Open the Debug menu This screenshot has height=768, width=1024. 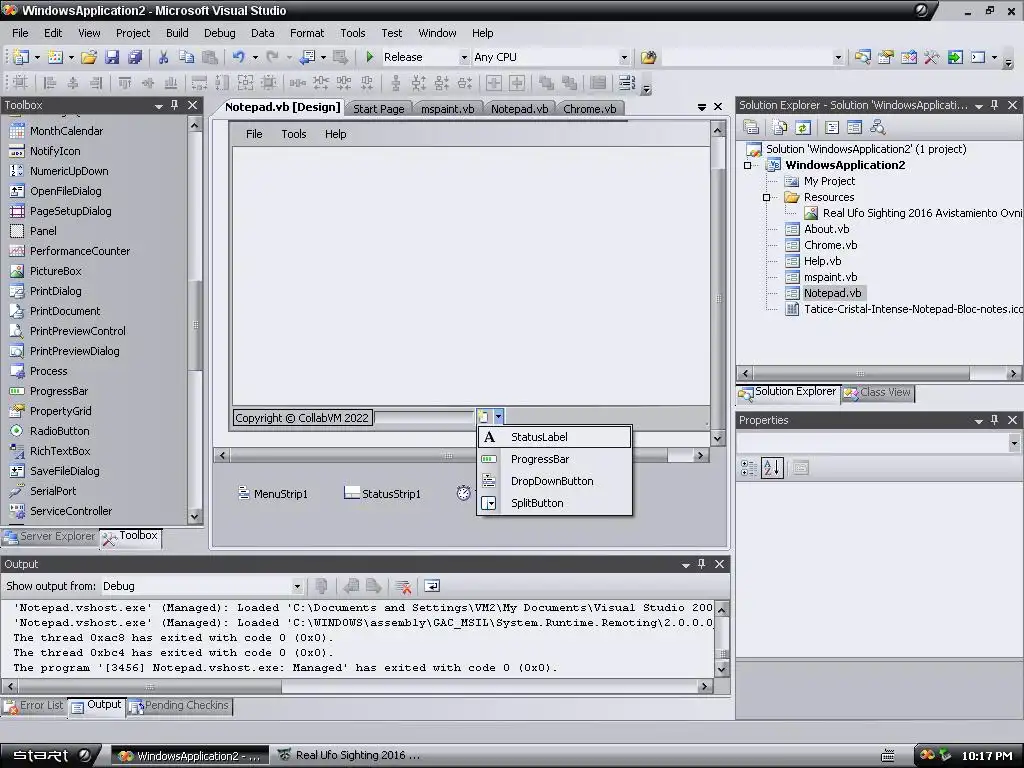pos(219,33)
